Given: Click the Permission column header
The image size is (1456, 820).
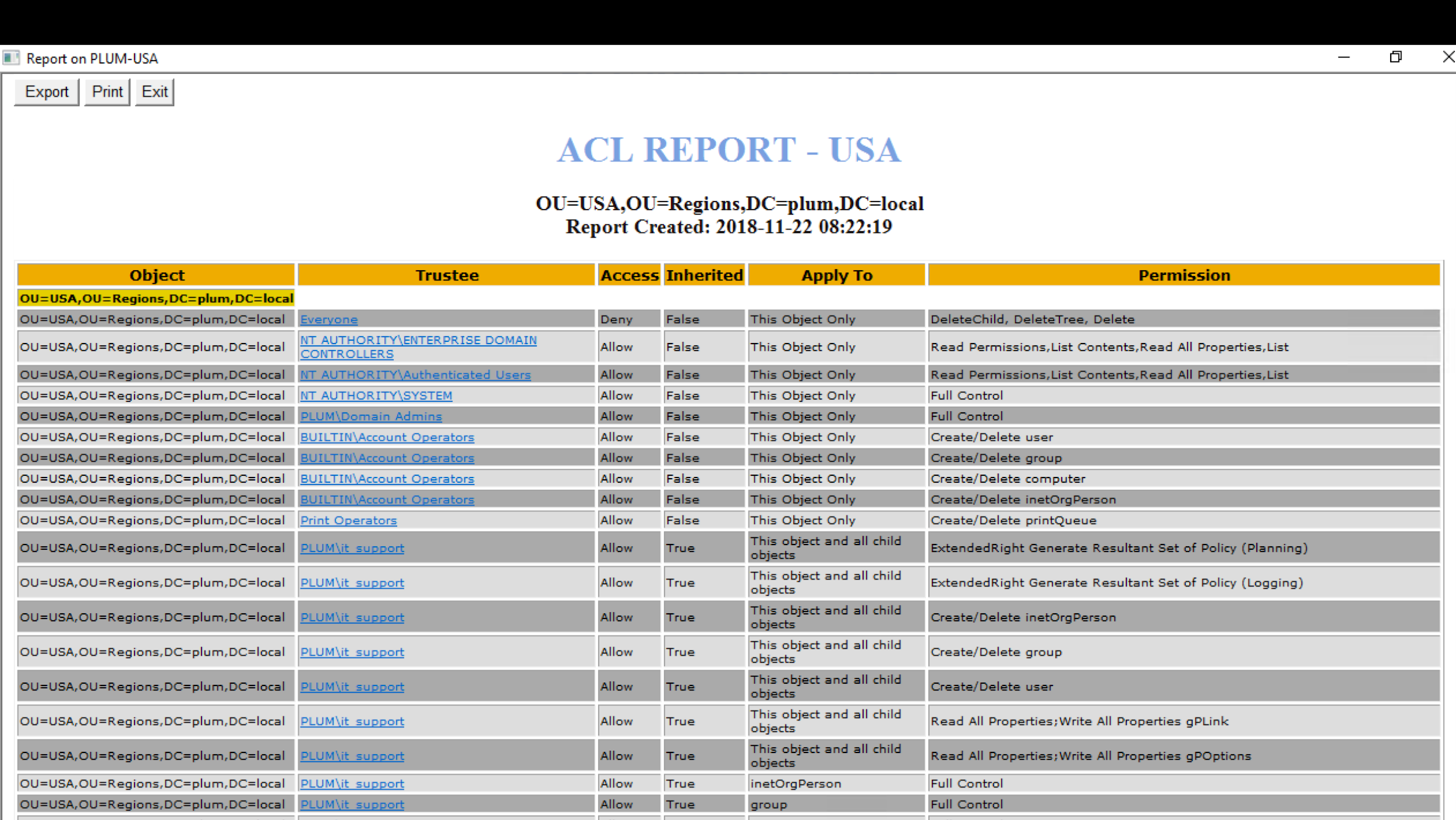Looking at the screenshot, I should click(1183, 275).
